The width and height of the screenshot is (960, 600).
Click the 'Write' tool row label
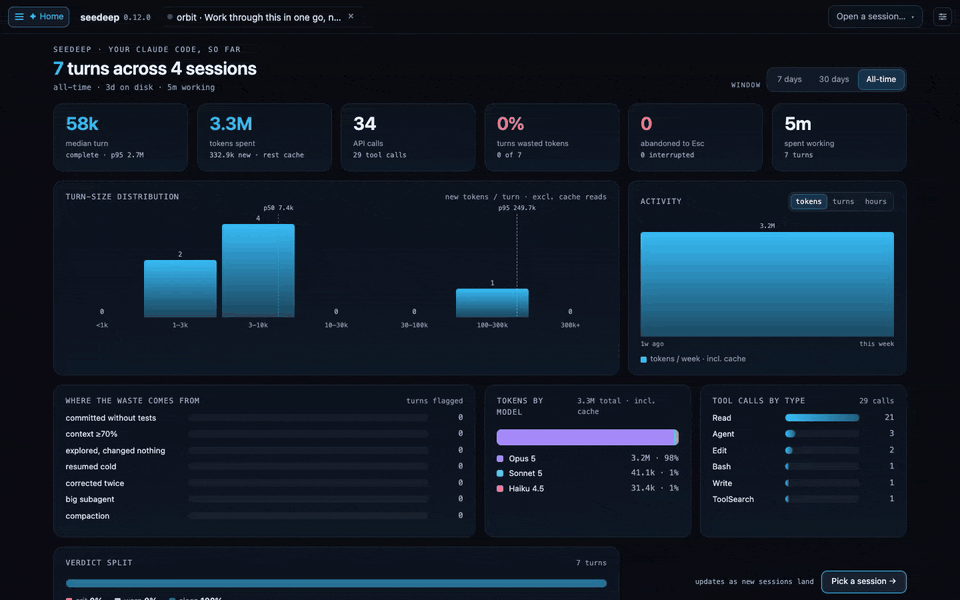[x=722, y=483]
